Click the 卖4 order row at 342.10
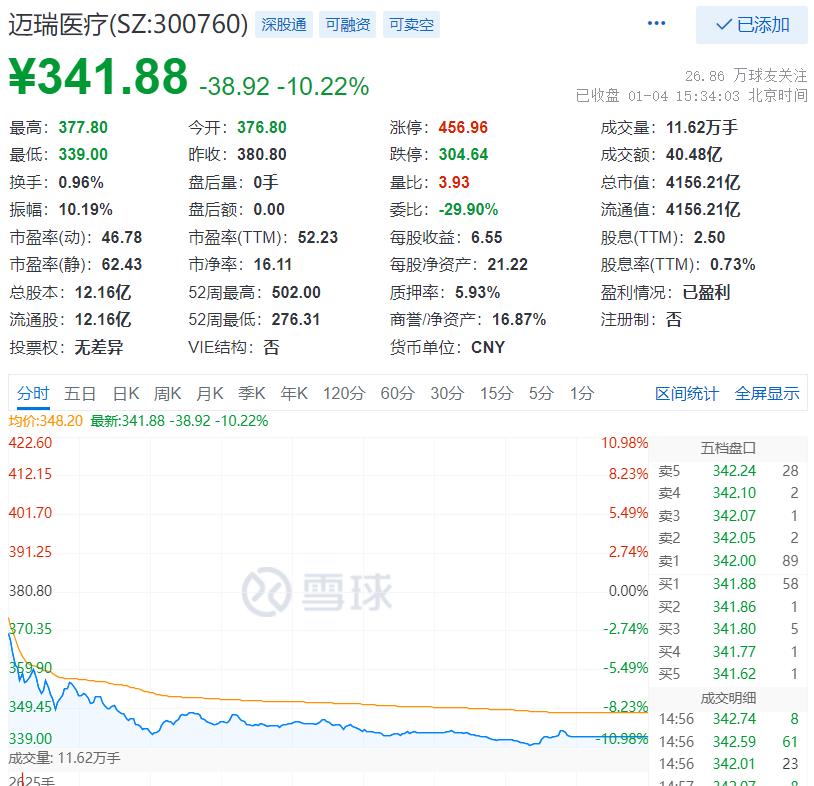The height and width of the screenshot is (786, 814). pos(728,493)
